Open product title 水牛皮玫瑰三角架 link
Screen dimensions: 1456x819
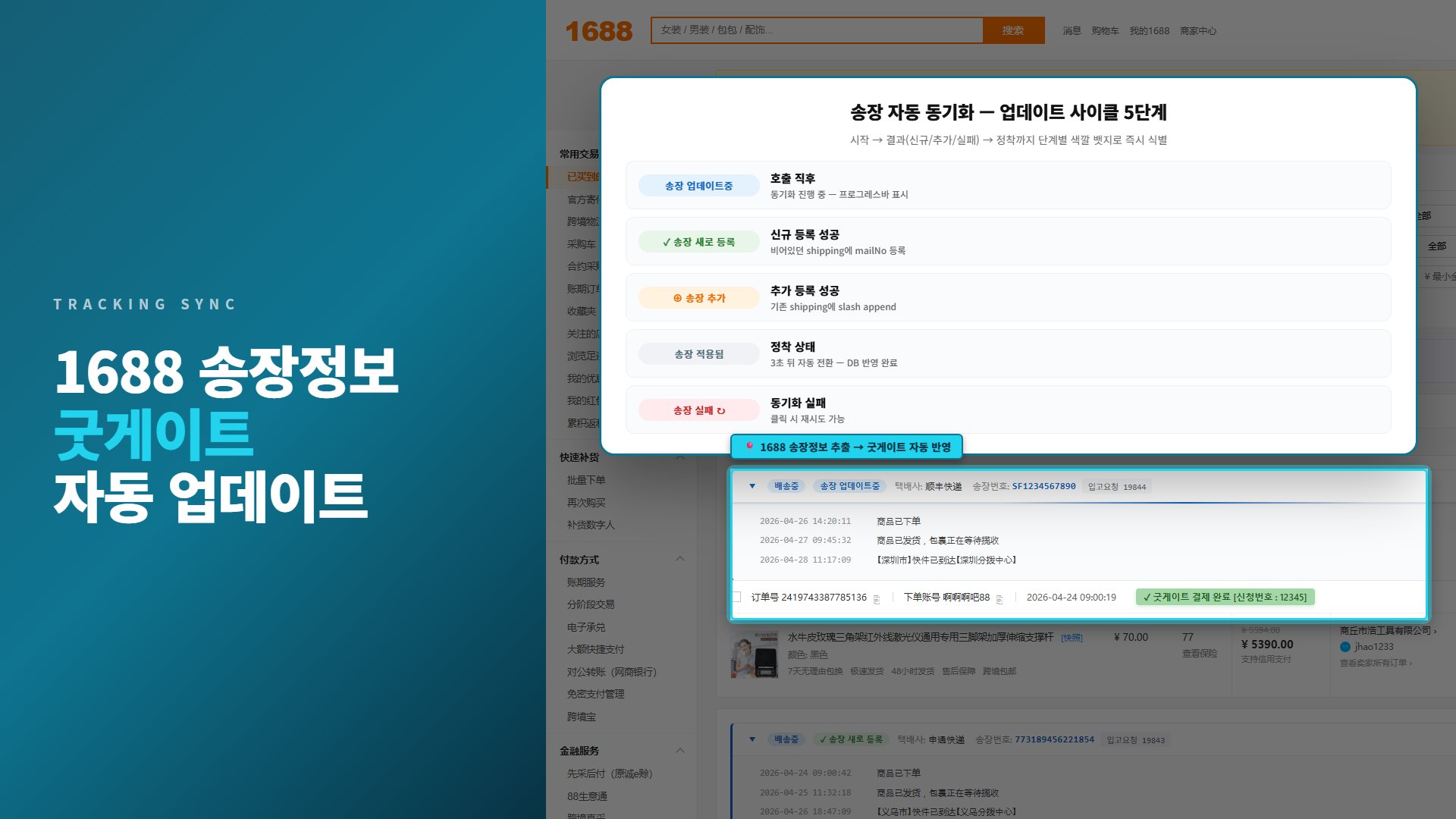(920, 638)
